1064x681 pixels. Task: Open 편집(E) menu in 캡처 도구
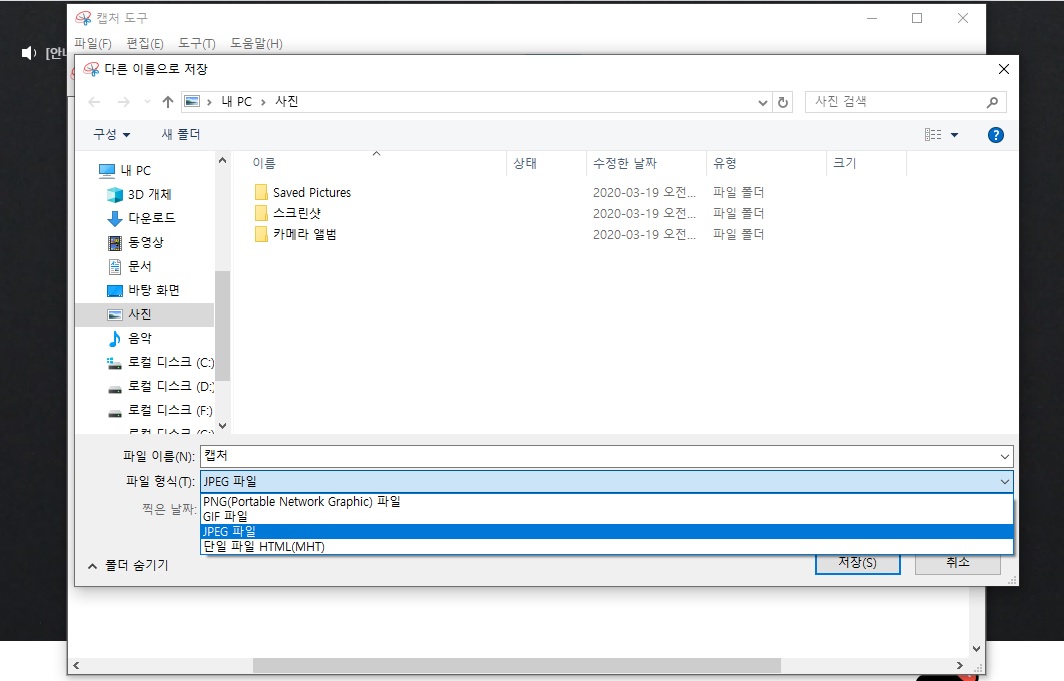coord(145,43)
